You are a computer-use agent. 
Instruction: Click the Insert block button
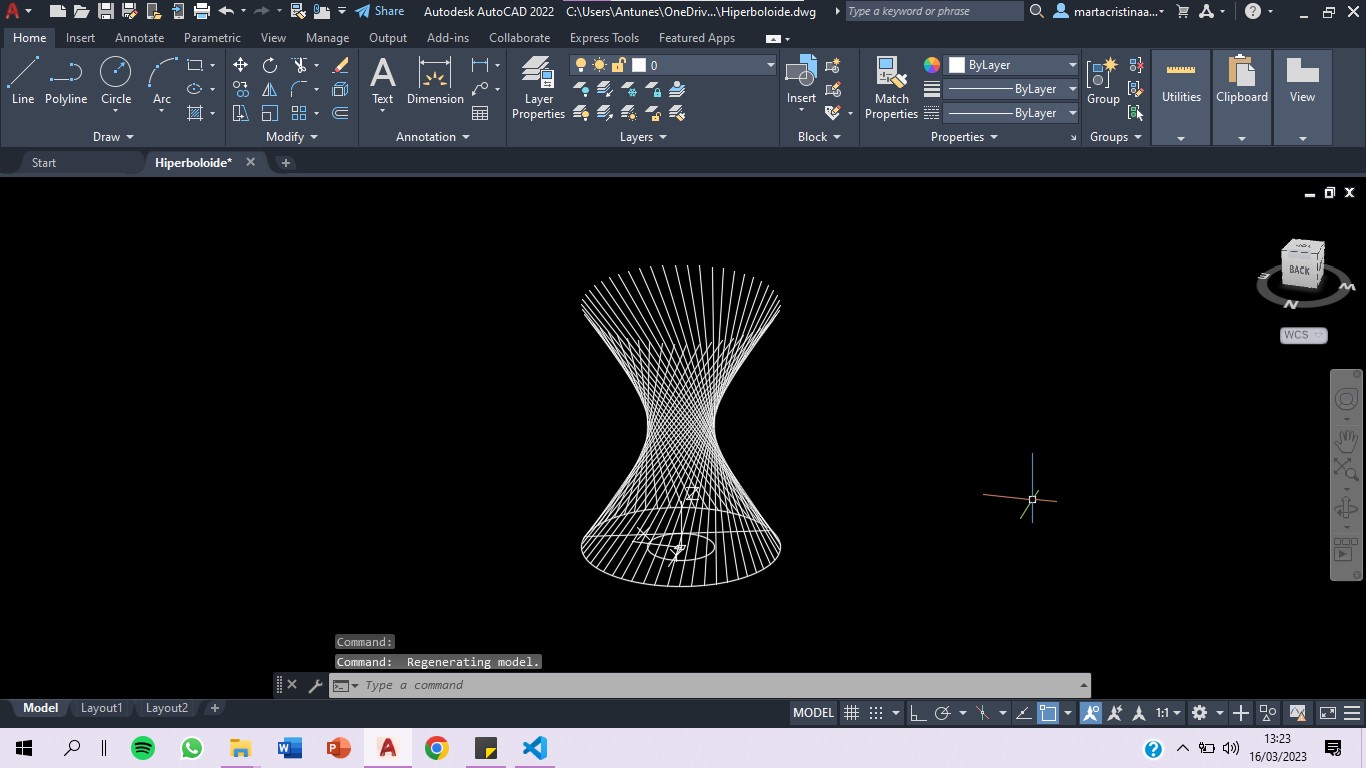[801, 80]
